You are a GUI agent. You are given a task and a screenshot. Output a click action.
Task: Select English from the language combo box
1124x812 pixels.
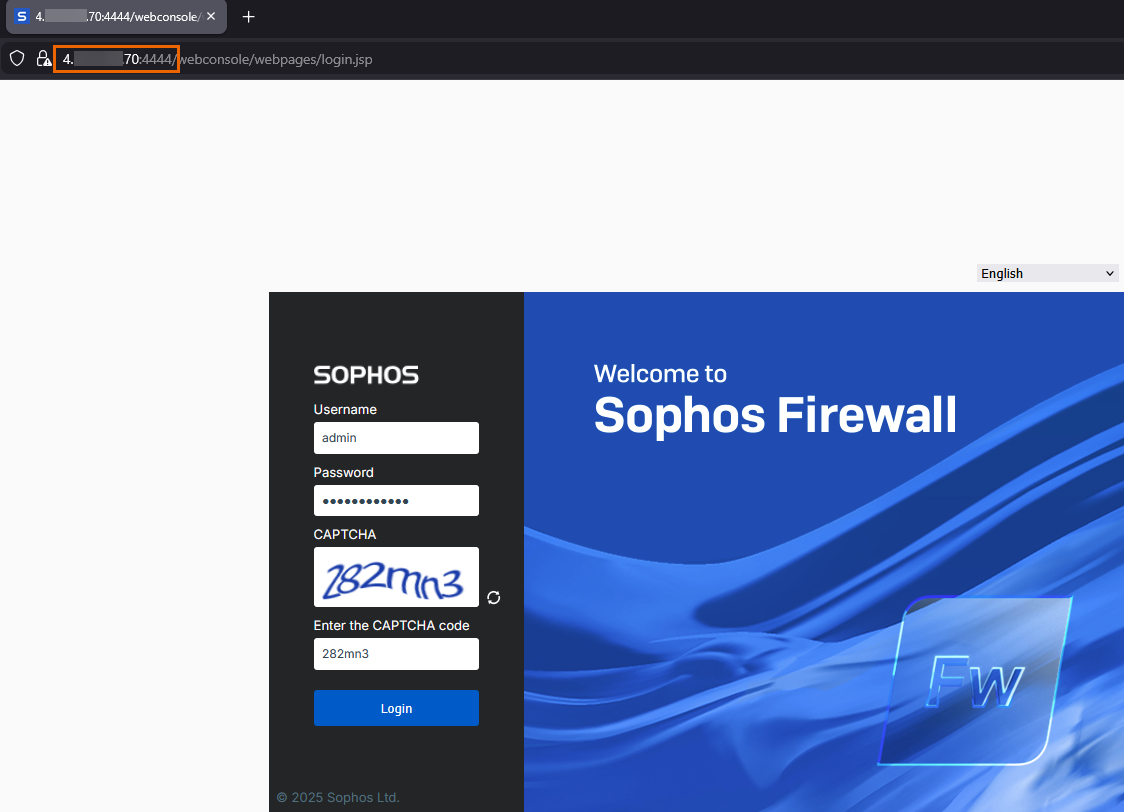(x=1047, y=272)
